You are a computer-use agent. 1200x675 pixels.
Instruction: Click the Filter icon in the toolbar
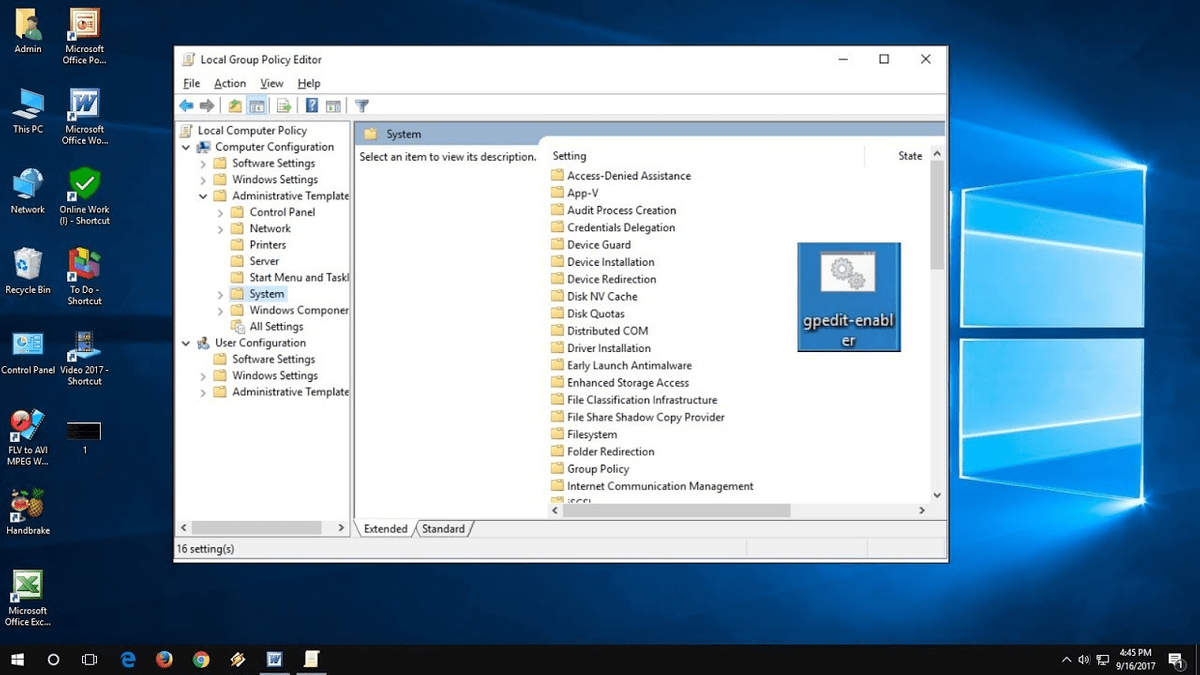[361, 105]
